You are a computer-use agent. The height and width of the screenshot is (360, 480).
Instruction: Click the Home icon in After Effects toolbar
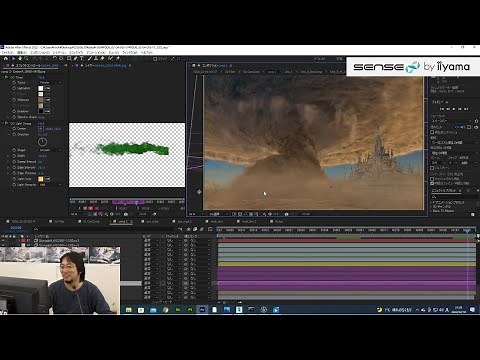5,58
